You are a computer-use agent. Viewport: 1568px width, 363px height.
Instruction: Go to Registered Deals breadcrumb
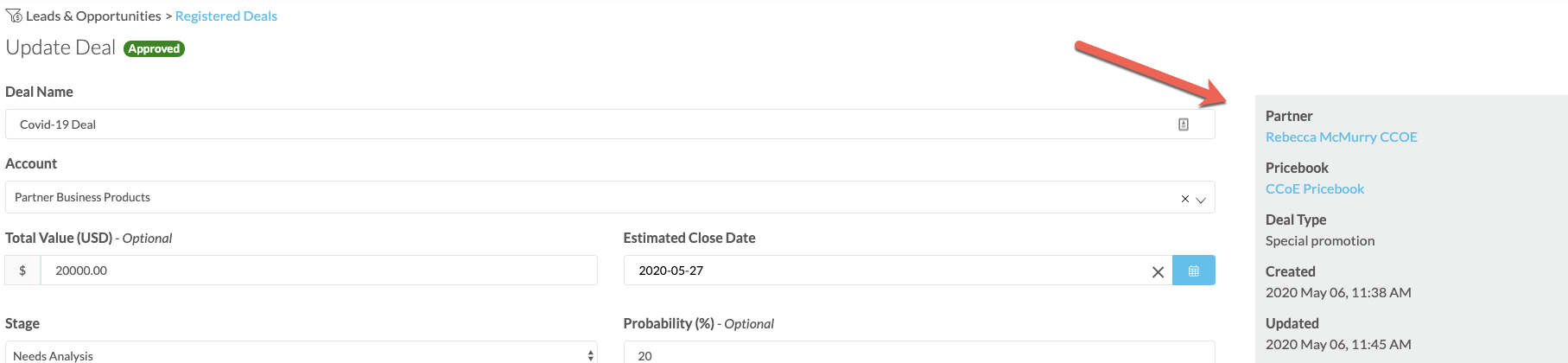[226, 16]
